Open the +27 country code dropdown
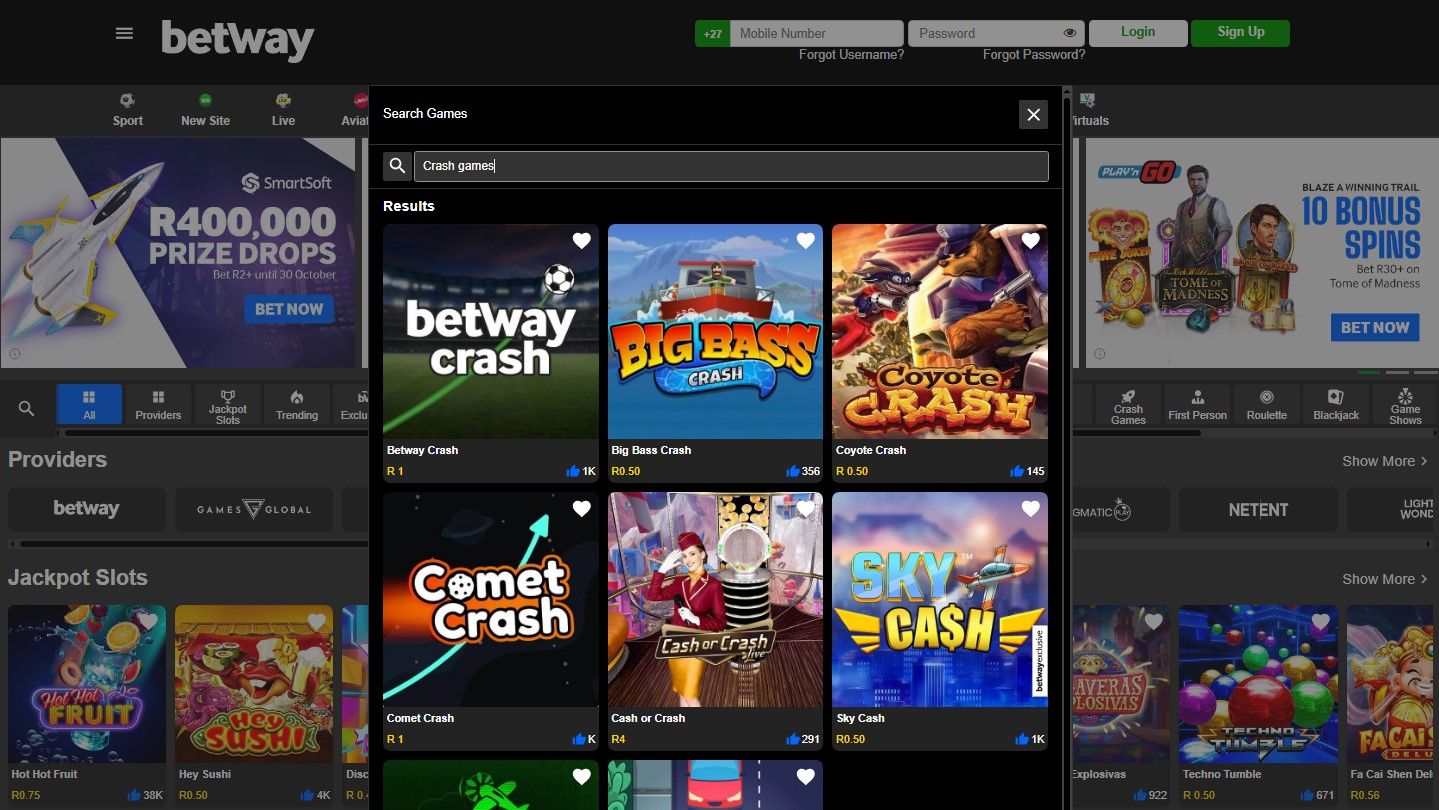The image size is (1439, 810). point(711,33)
